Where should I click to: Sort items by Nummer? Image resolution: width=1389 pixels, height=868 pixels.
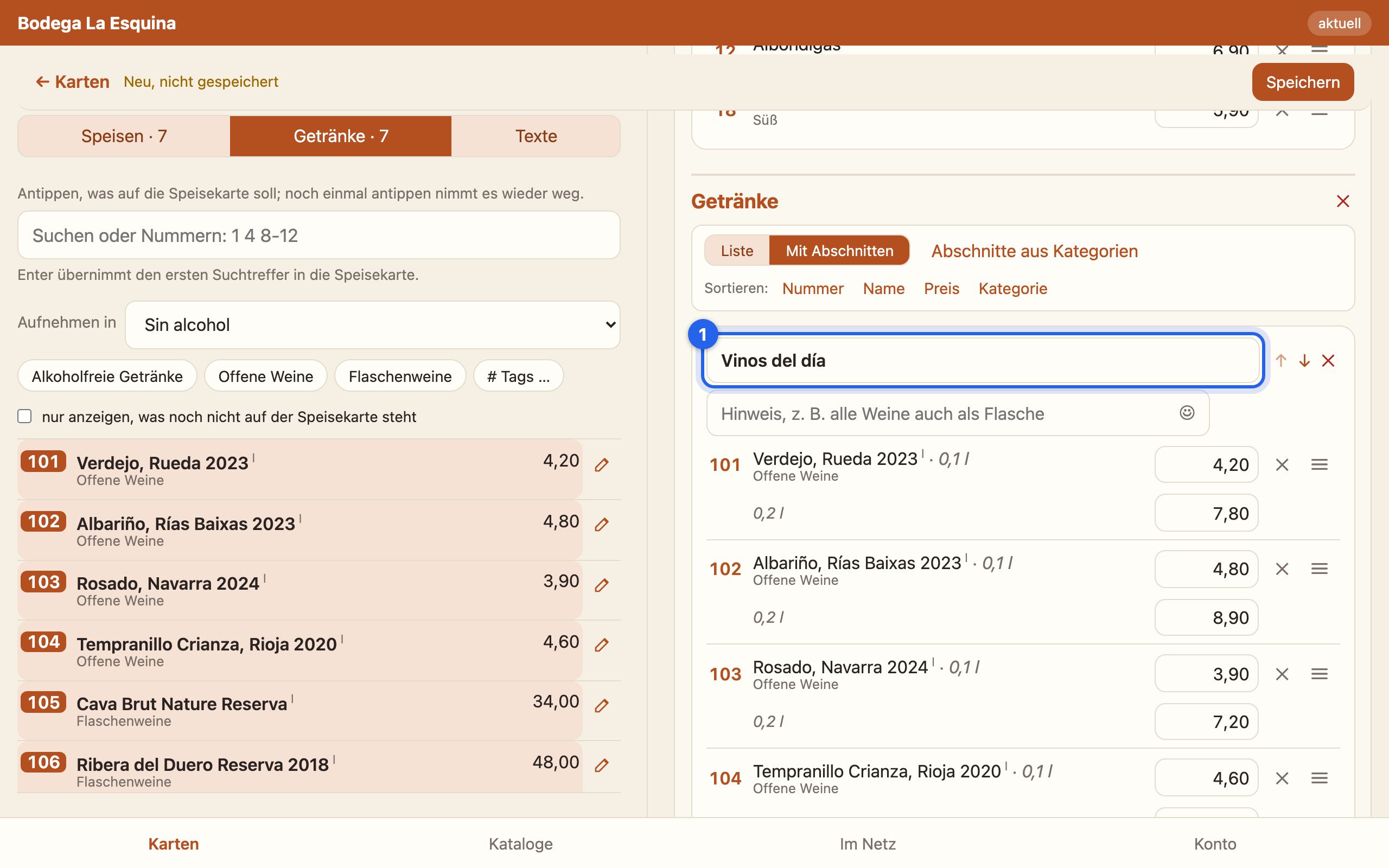point(813,288)
